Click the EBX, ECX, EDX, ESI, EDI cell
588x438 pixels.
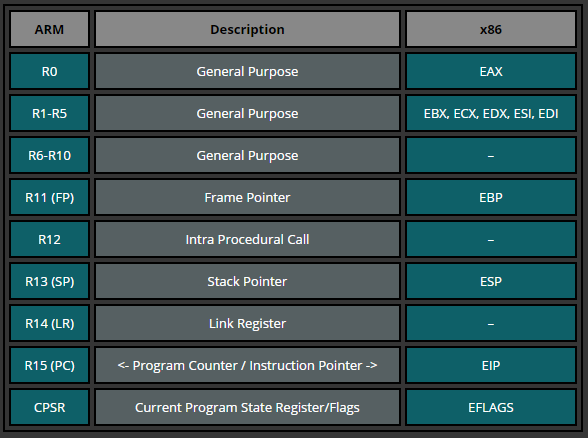pyautogui.click(x=491, y=113)
